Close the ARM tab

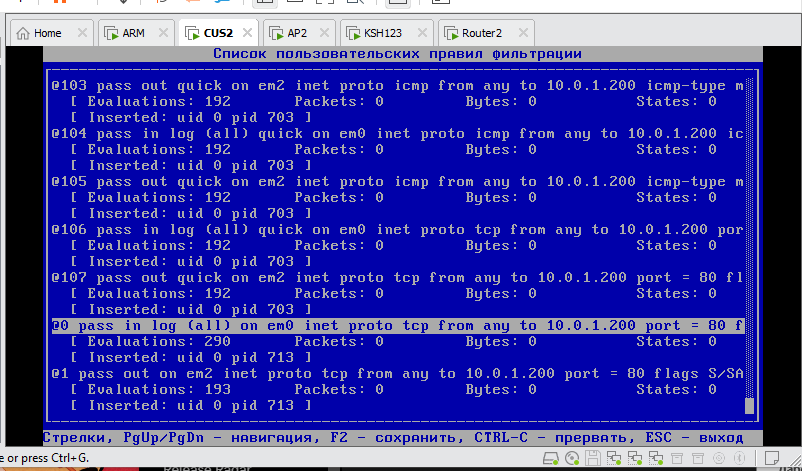click(x=163, y=33)
